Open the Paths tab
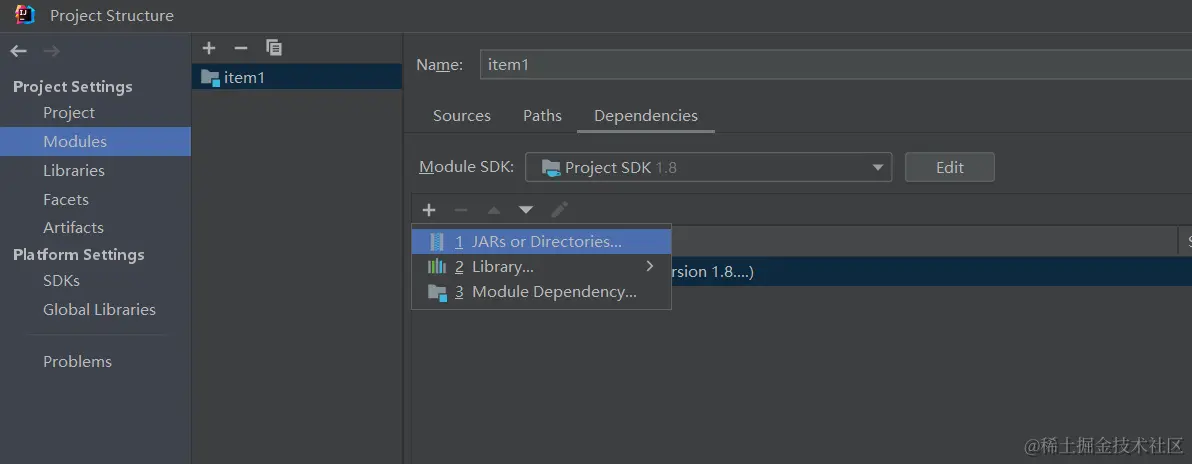1192x464 pixels. (542, 116)
